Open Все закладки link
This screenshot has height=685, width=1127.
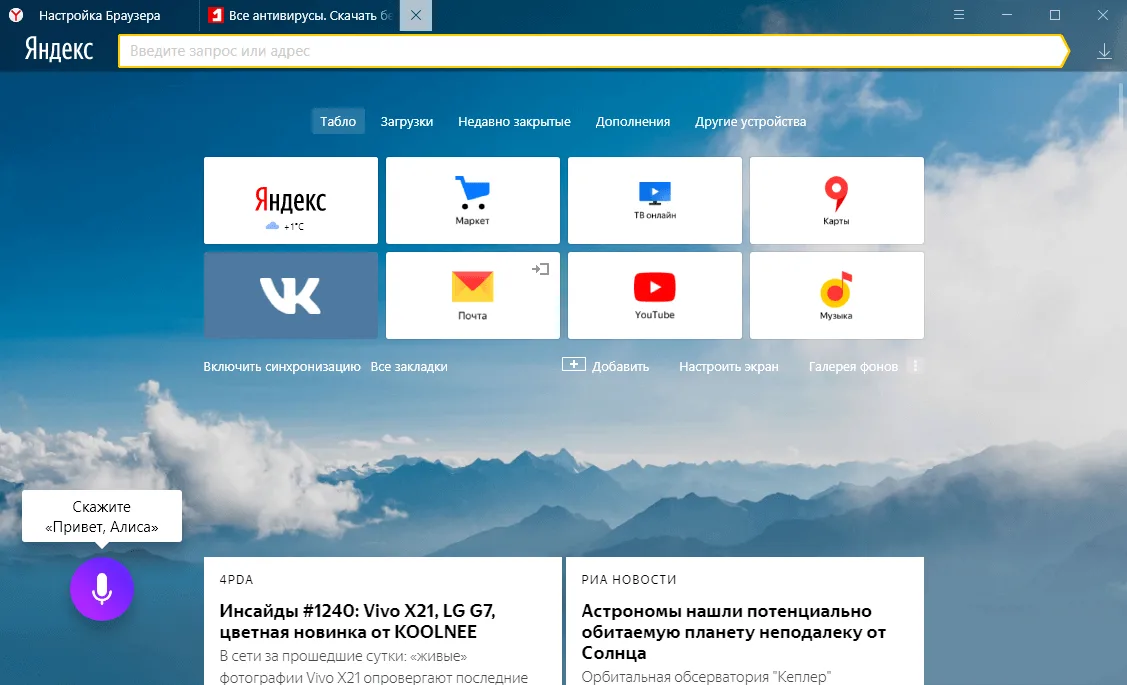(409, 367)
